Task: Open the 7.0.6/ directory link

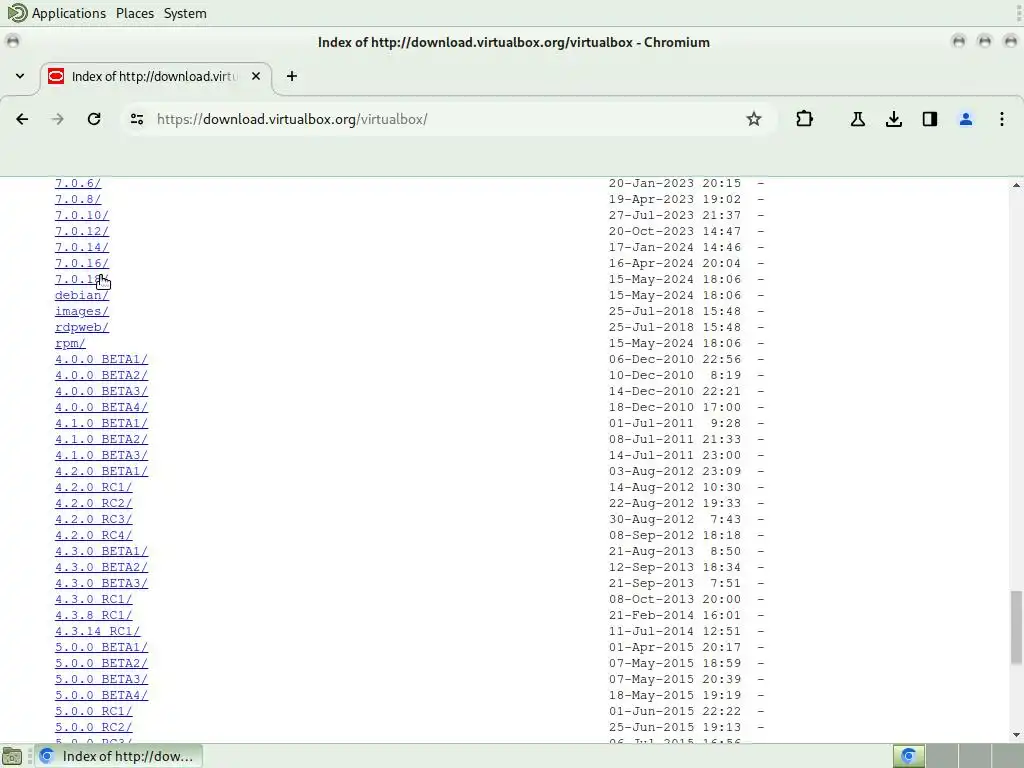Action: (x=78, y=184)
